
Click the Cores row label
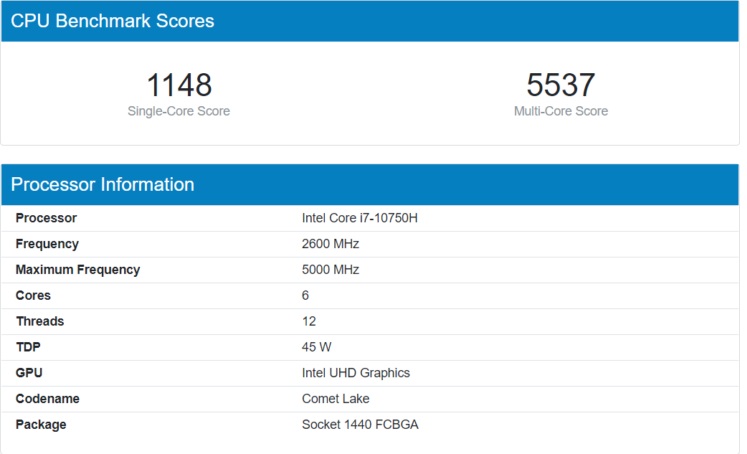click(x=33, y=295)
